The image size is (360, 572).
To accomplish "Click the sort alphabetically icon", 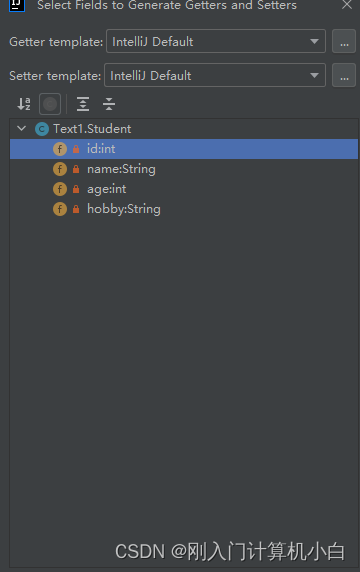I will [24, 104].
